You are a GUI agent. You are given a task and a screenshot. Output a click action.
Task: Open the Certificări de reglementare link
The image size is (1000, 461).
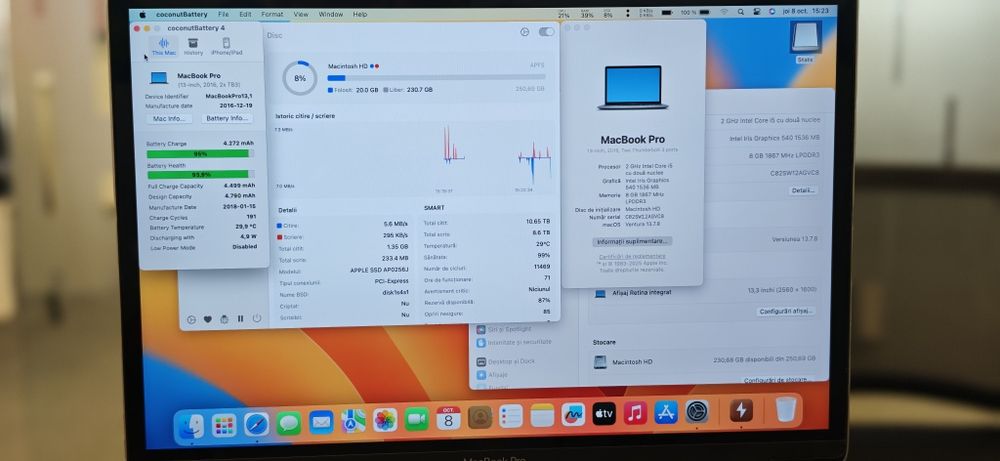point(632,256)
